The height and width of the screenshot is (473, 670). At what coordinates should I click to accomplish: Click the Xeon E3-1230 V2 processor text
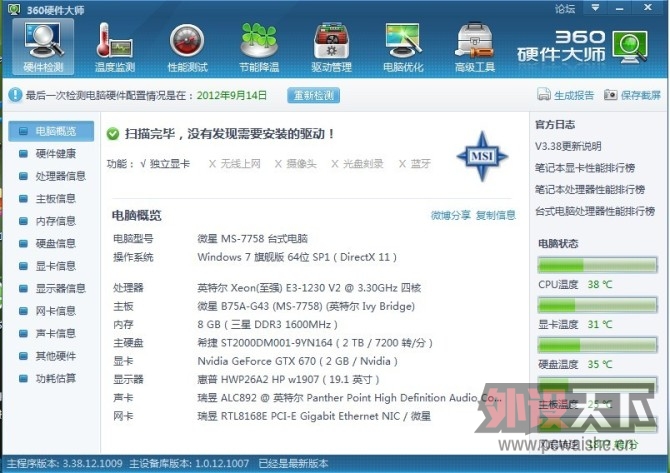coord(309,288)
